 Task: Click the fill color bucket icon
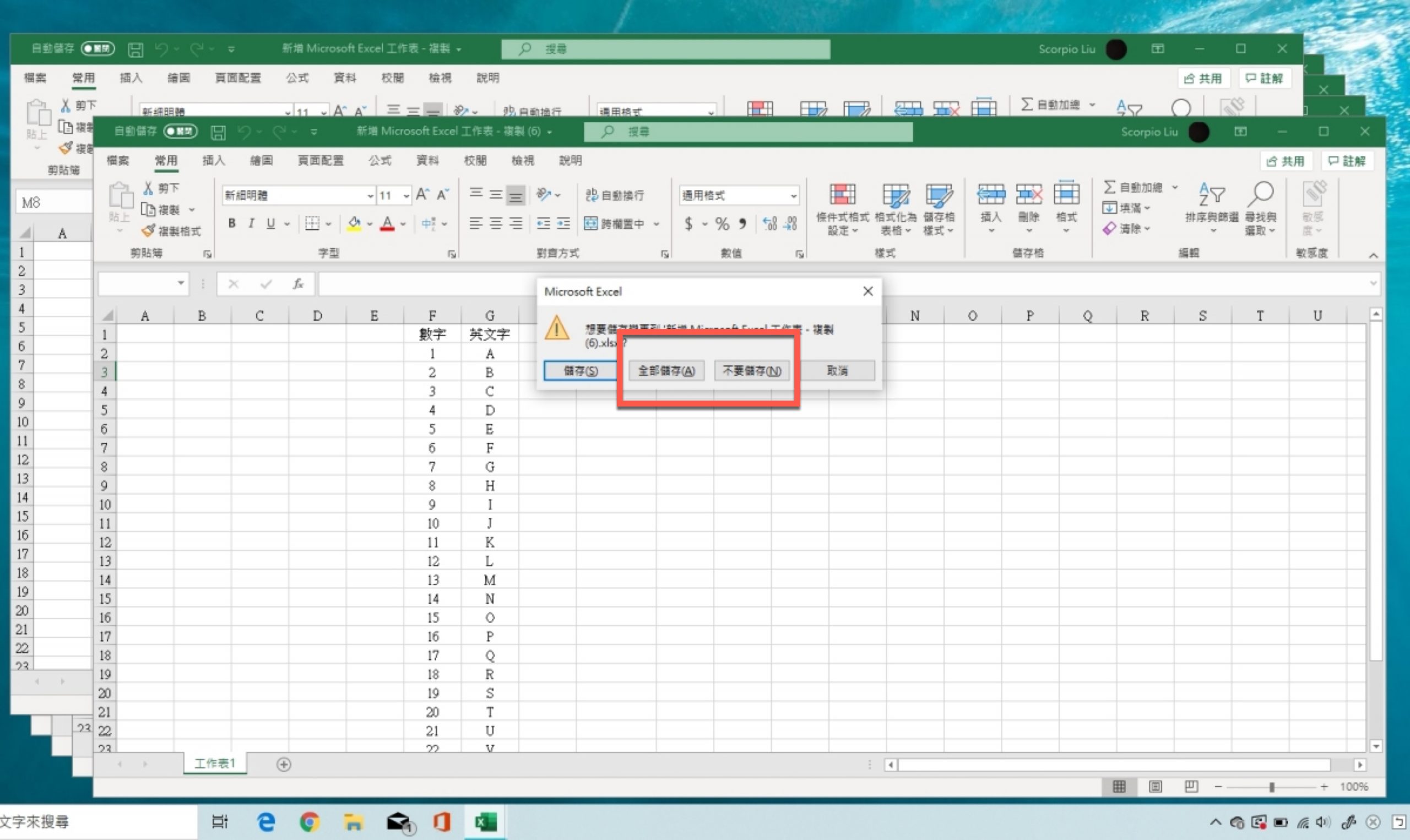pos(354,224)
